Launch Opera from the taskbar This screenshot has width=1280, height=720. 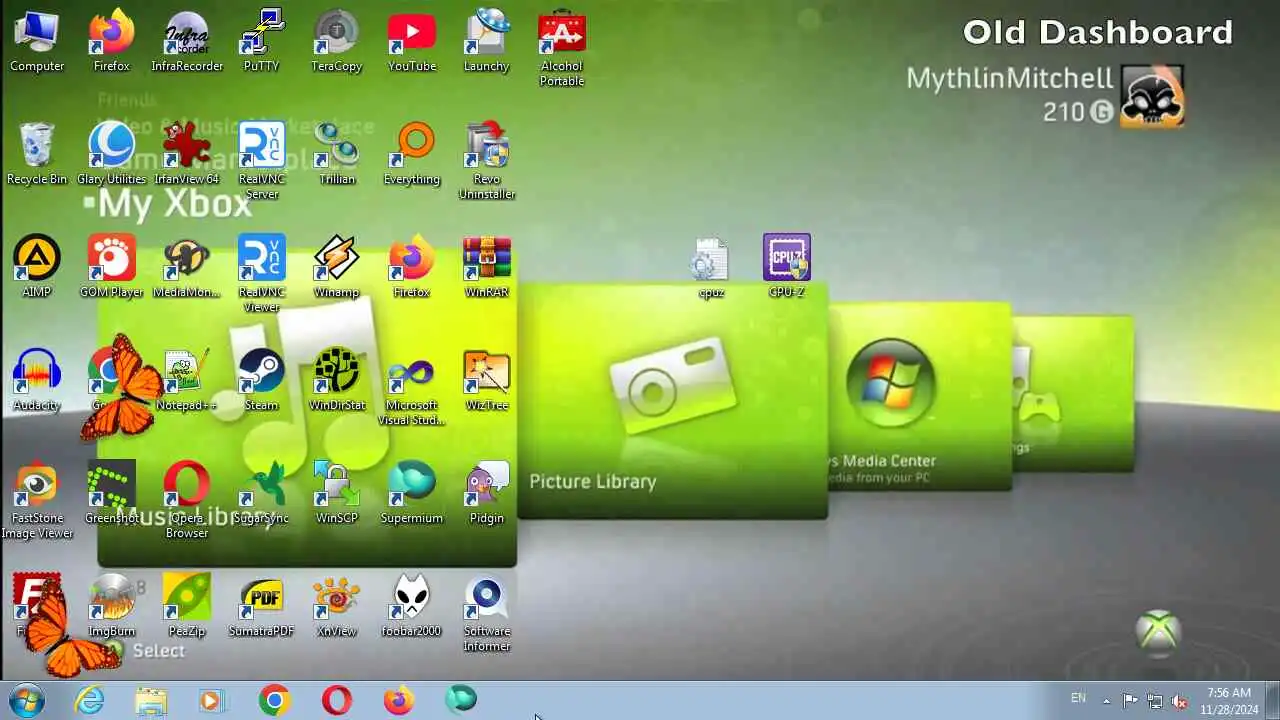337,701
